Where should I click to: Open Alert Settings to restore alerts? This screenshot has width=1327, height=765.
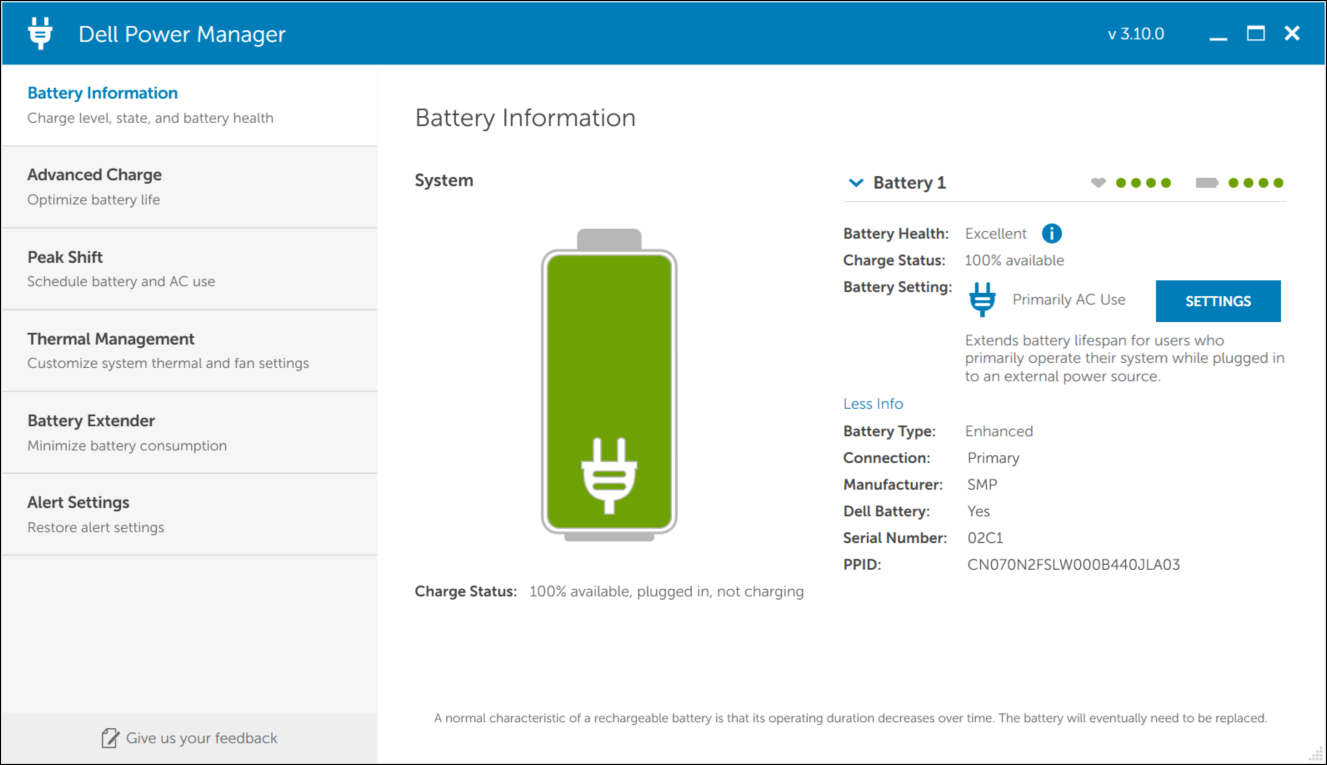77,513
